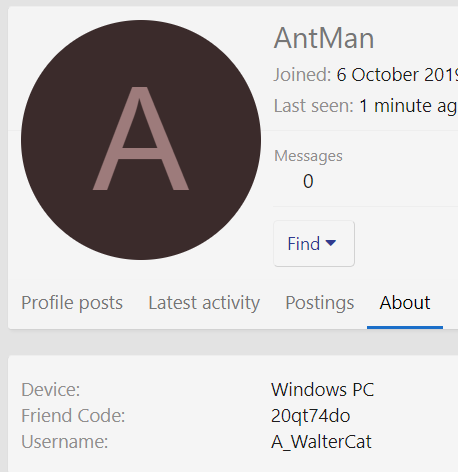Click the Joined label text
Screen dimensions: 458x472
302,75
